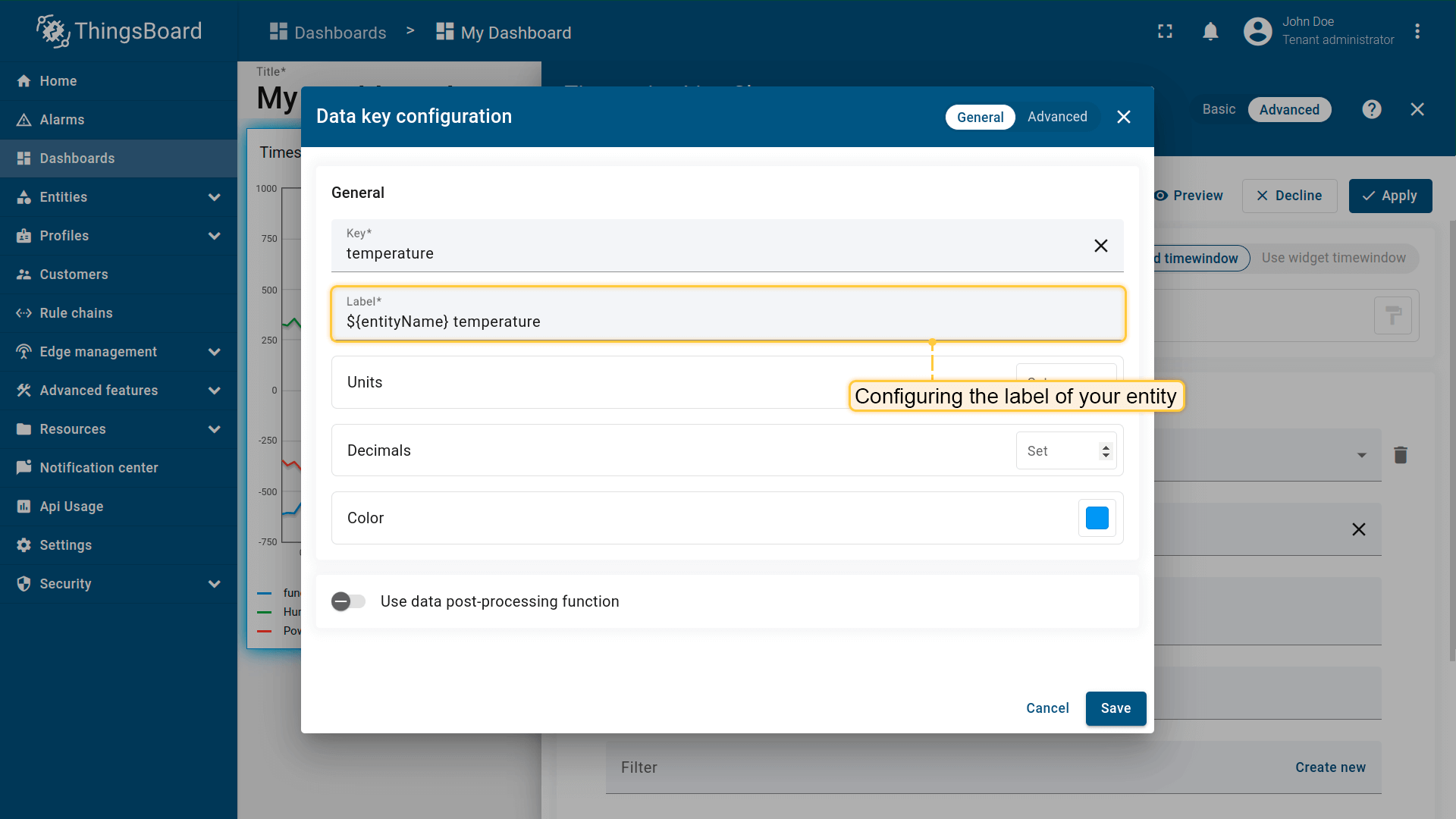This screenshot has height=819, width=1456.
Task: Clear the temperature key with X icon
Action: click(x=1100, y=246)
